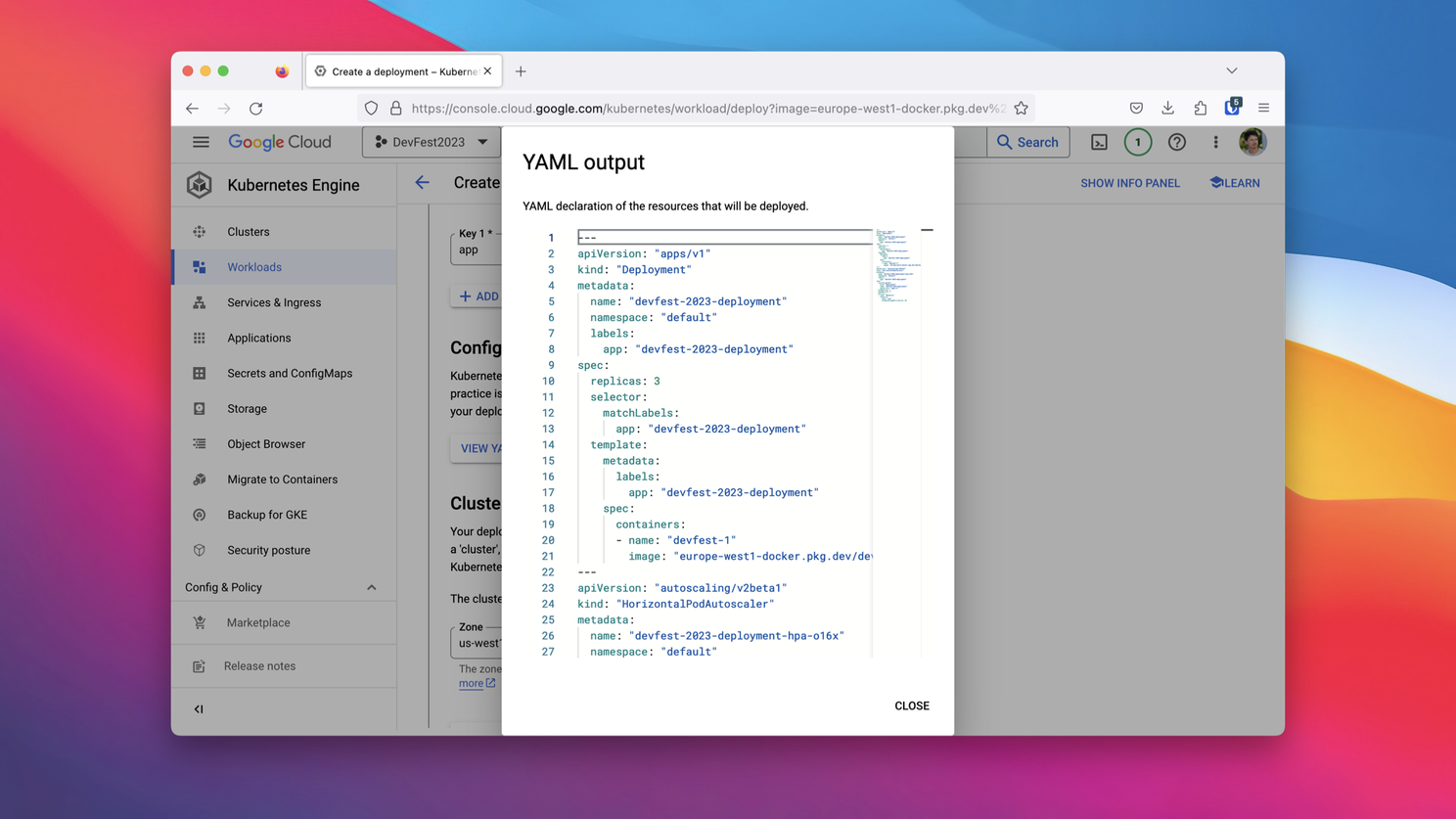1456x819 pixels.
Task: Open the Help question mark icon
Action: tap(1176, 142)
